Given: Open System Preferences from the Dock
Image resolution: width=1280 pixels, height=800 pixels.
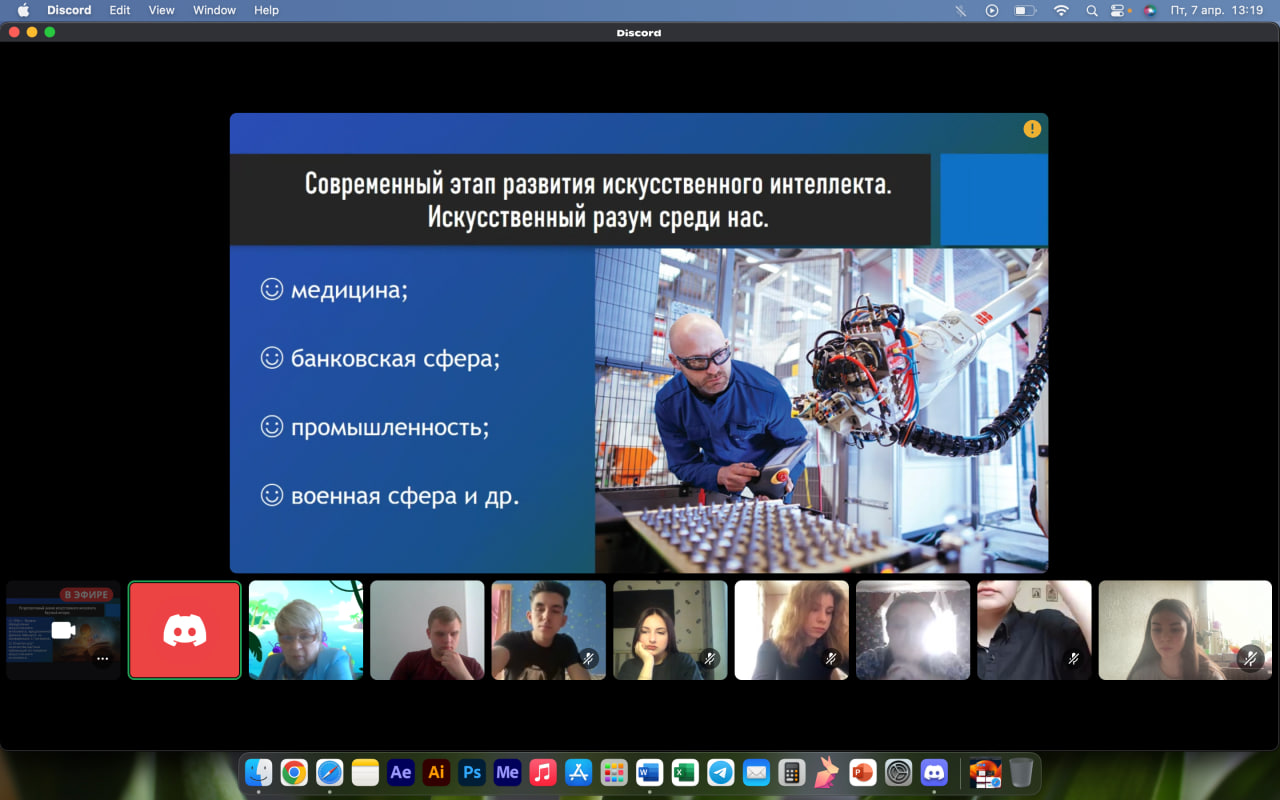Looking at the screenshot, I should click(x=898, y=772).
